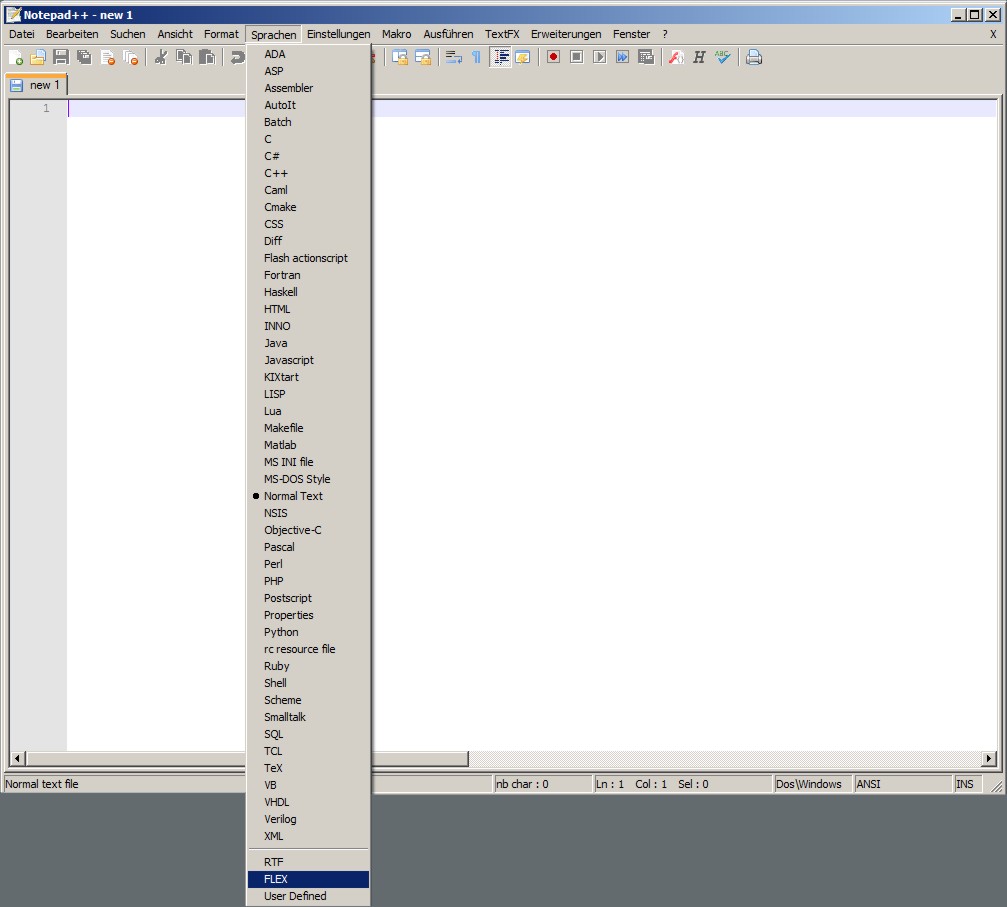Choose User Defined language entry

[308, 896]
